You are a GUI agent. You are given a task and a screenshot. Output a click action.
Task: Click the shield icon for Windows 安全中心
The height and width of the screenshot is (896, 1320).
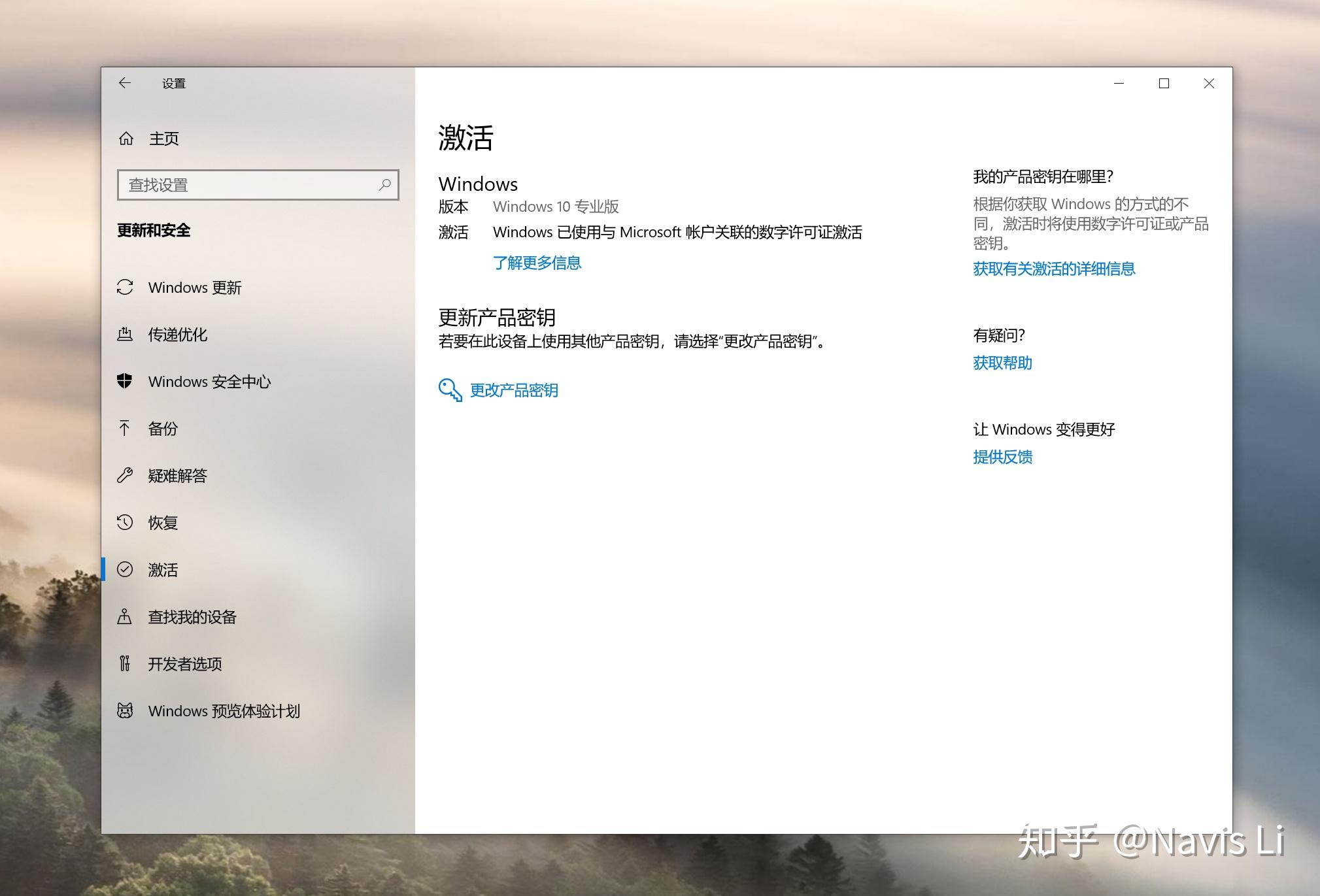point(125,381)
